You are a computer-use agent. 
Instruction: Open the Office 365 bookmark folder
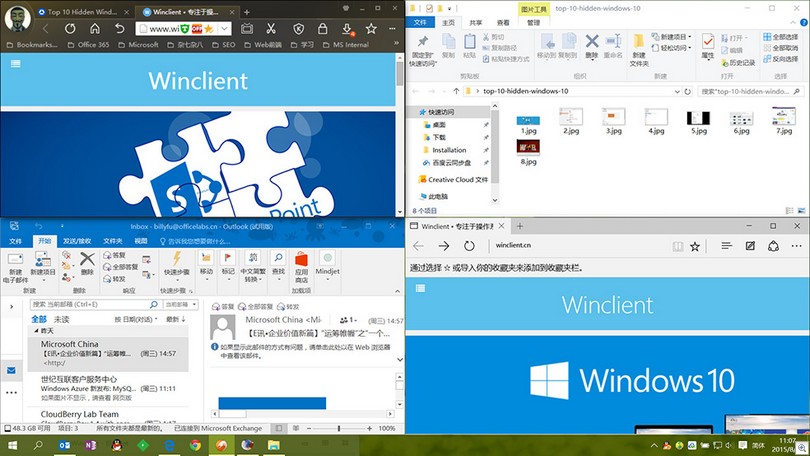(88, 45)
